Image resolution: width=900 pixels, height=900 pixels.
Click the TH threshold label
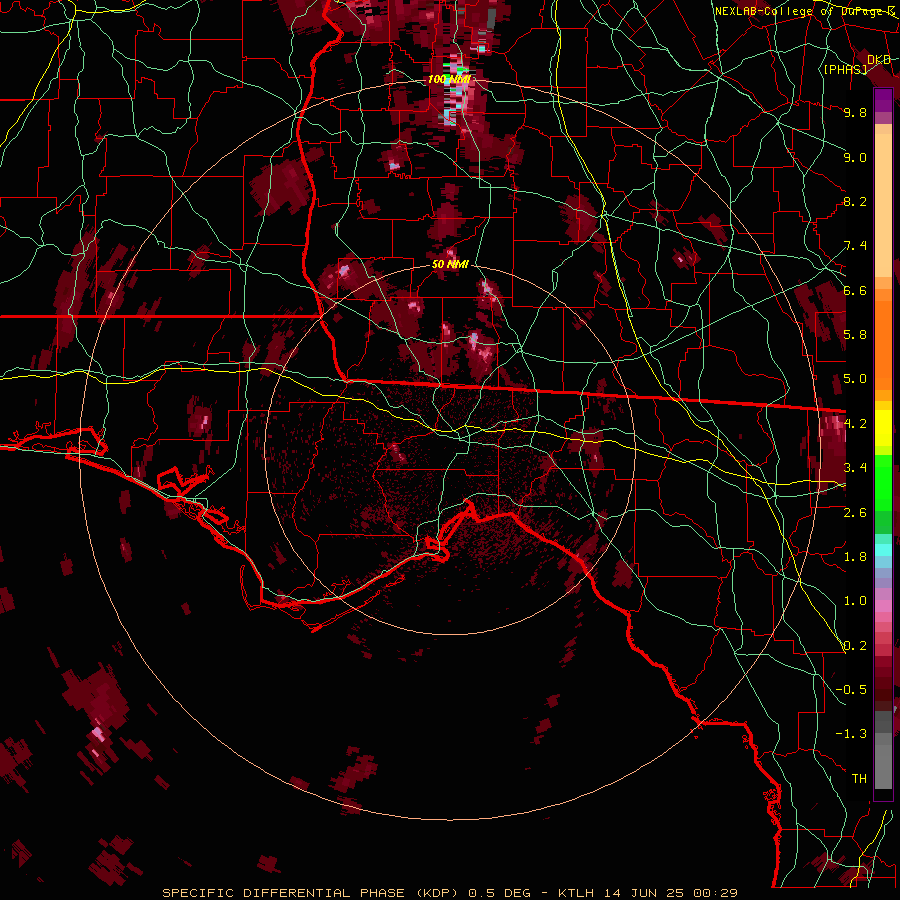pyautogui.click(x=859, y=778)
